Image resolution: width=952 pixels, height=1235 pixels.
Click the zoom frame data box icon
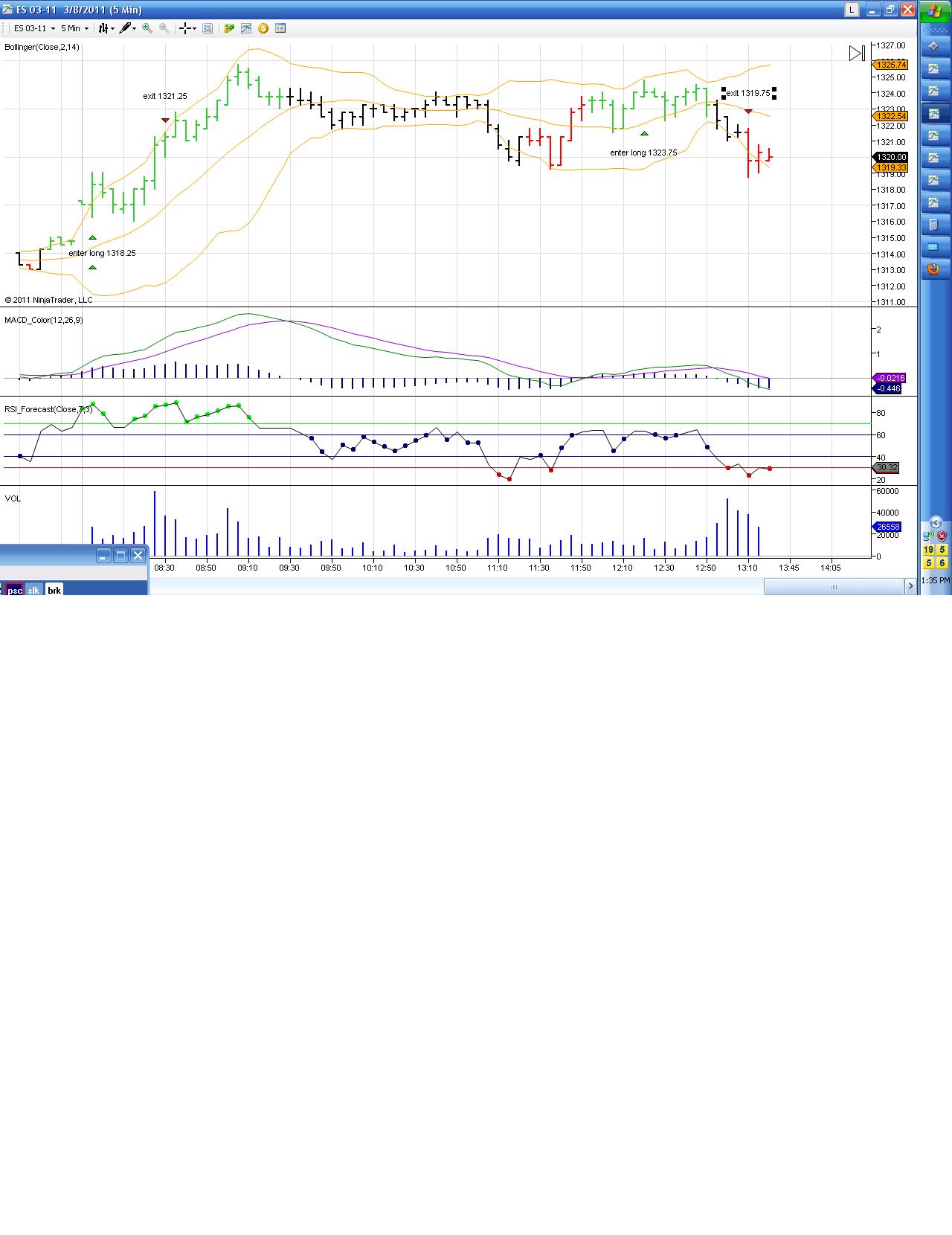coord(208,28)
